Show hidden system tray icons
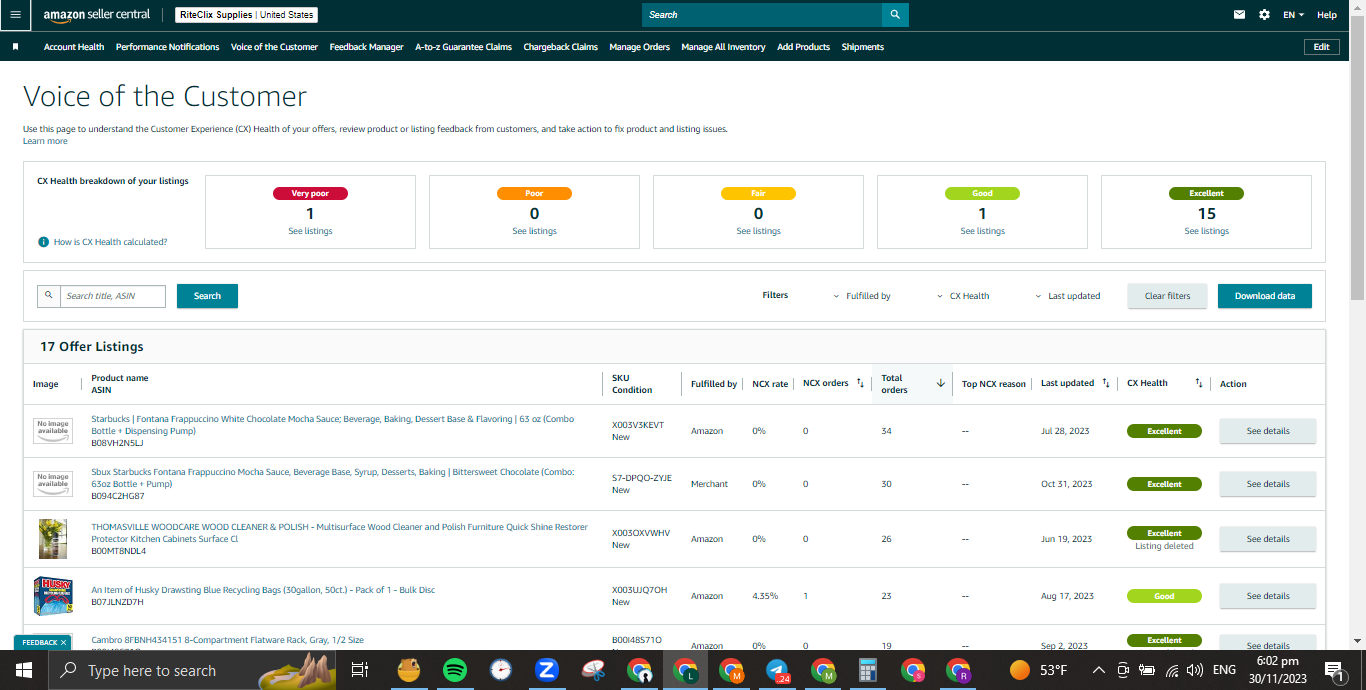Screen dimensions: 1366x690 1098,670
